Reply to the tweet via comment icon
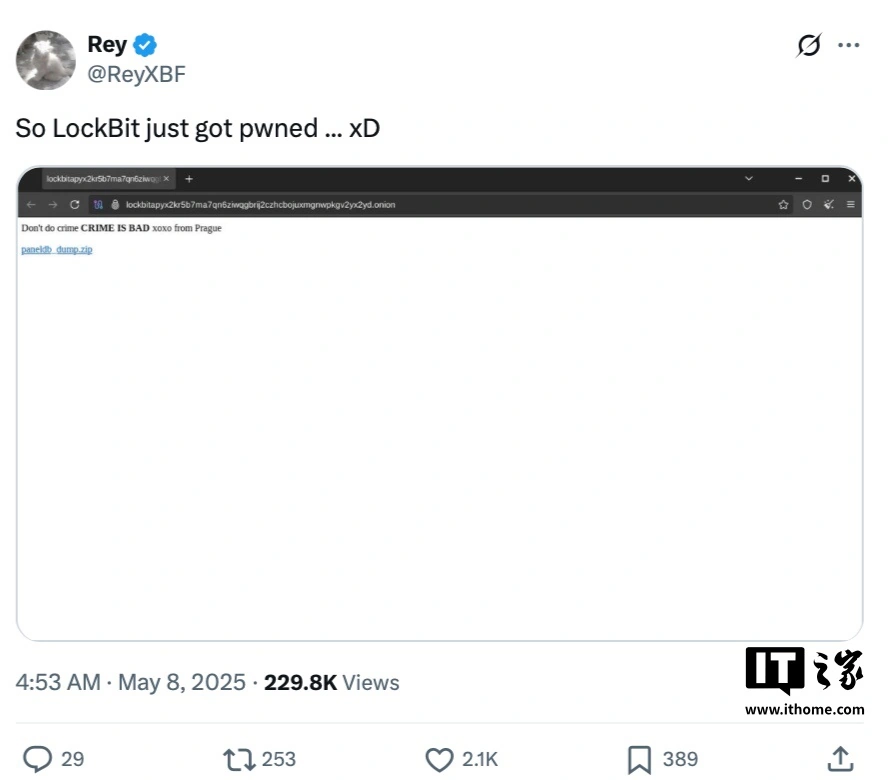 coord(38,759)
